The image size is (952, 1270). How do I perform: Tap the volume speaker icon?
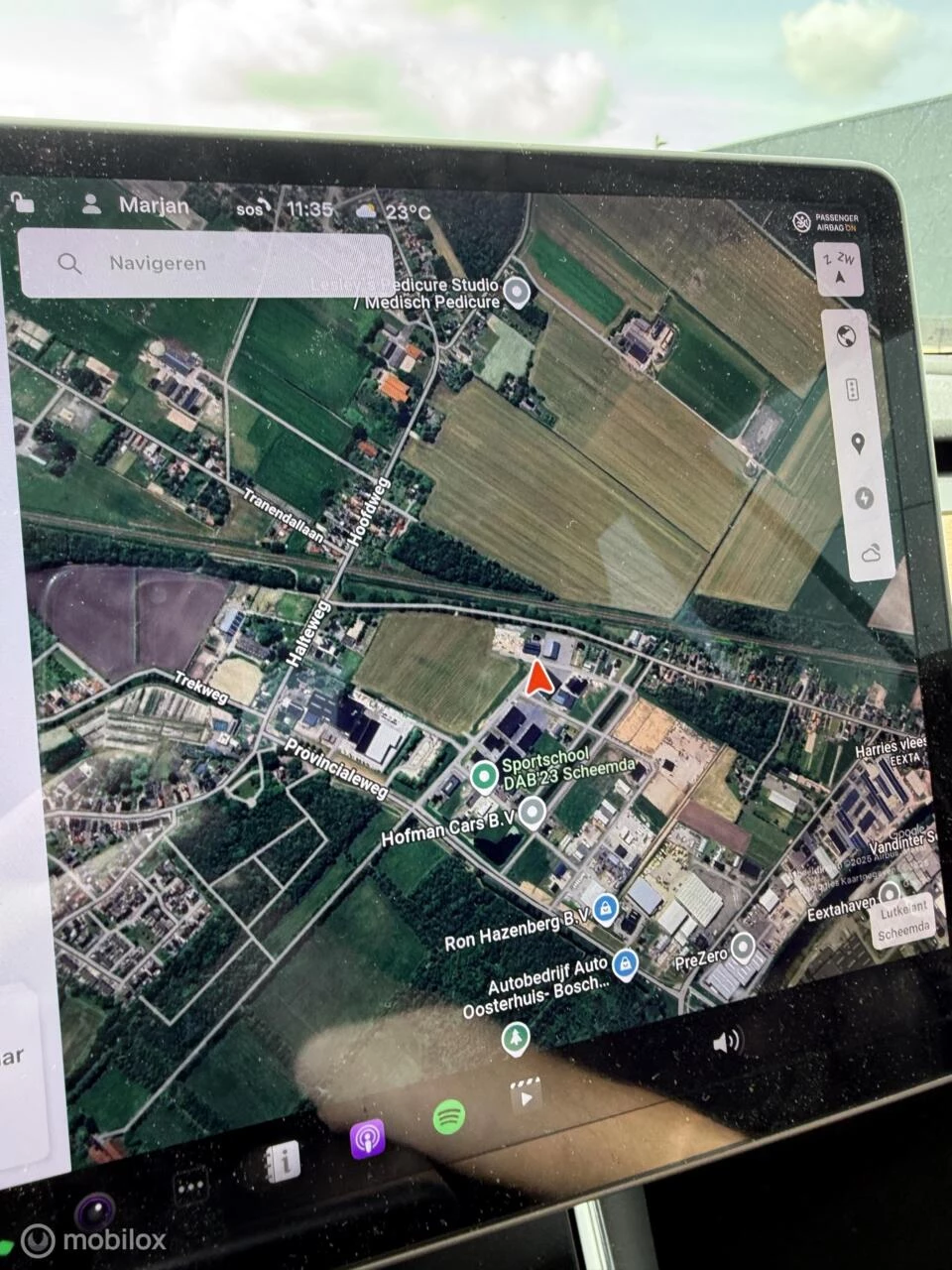tap(726, 1041)
